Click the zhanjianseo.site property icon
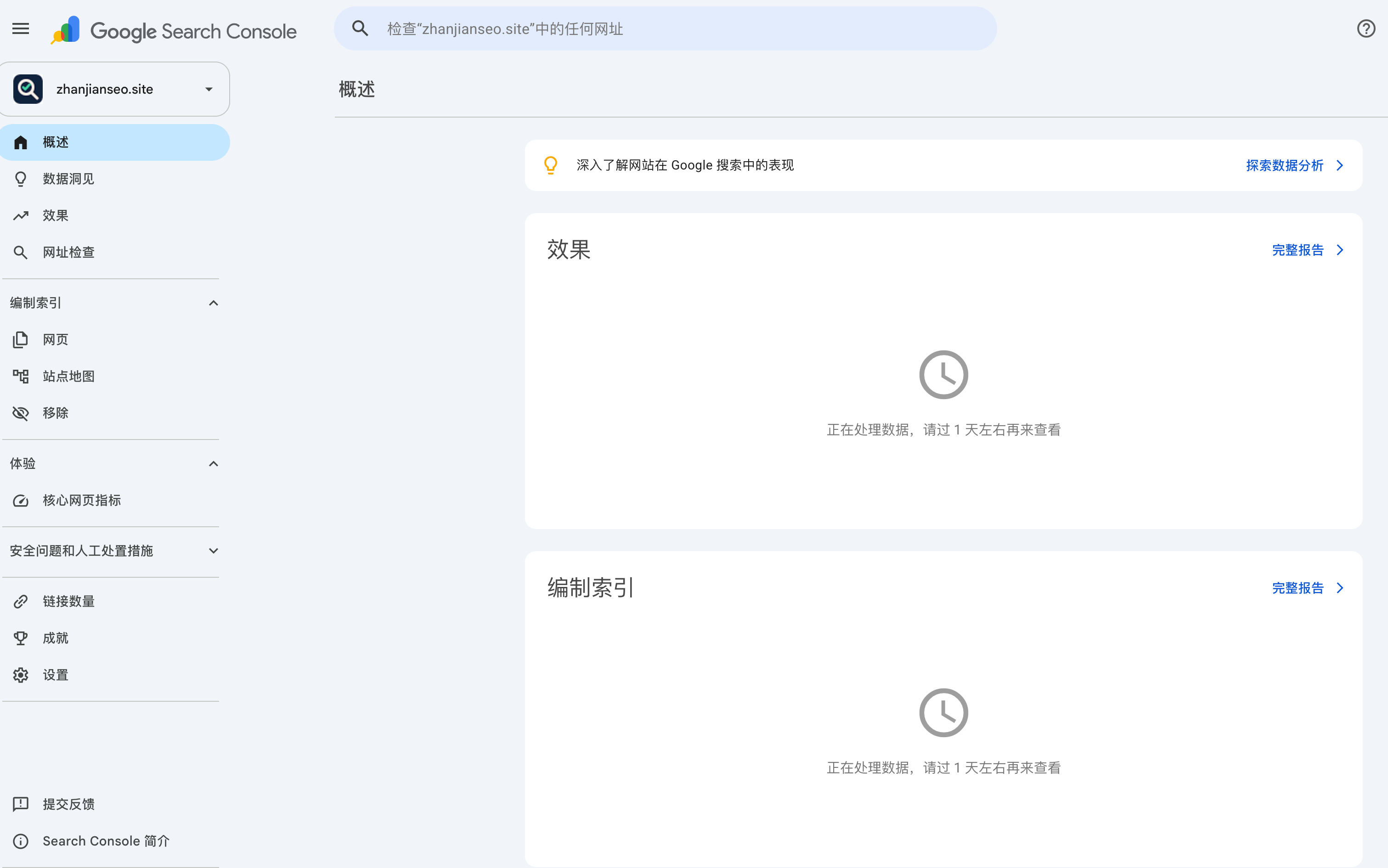The image size is (1388, 868). pos(28,89)
